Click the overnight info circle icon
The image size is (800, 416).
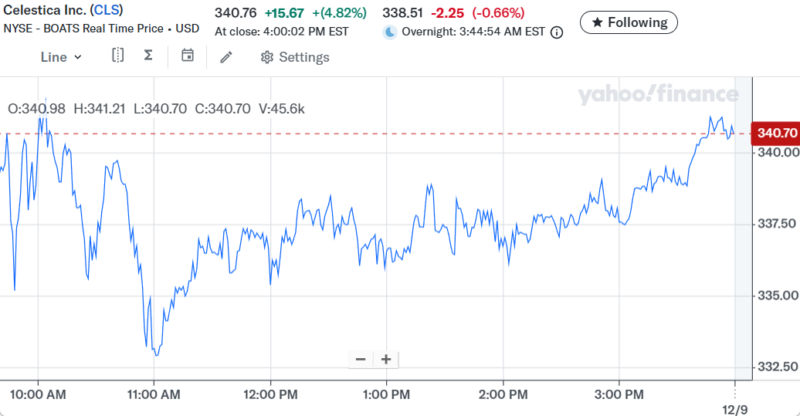[557, 31]
